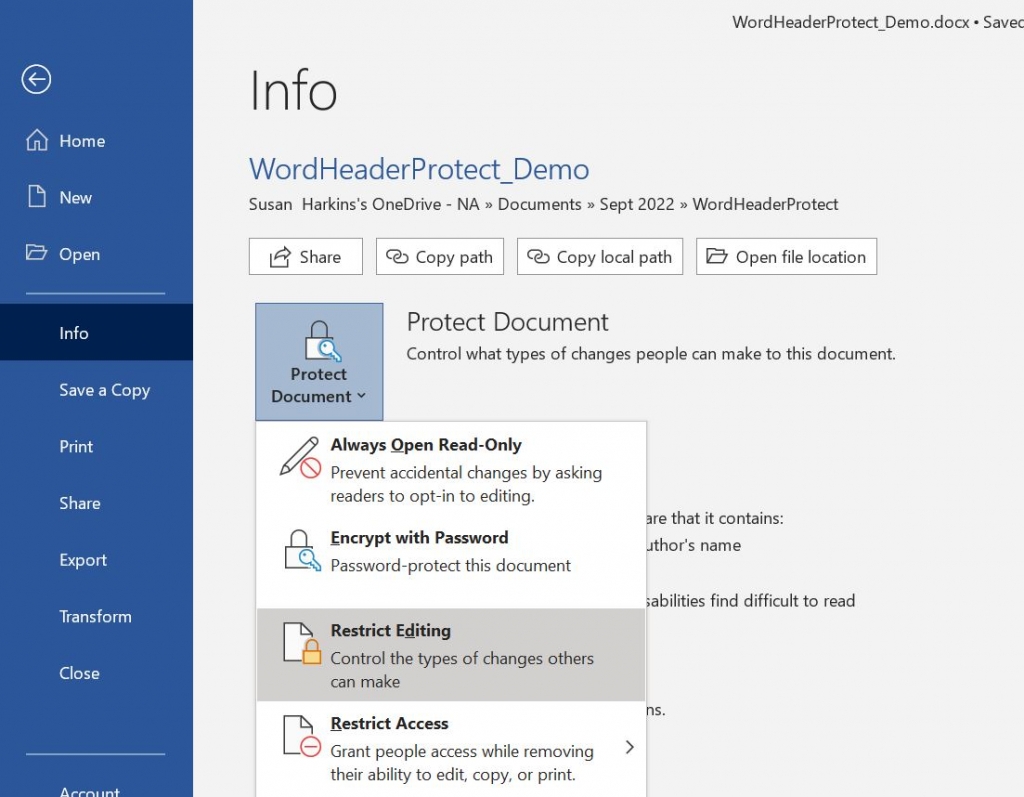This screenshot has width=1024, height=797.
Task: Click the WordHeaderProtect_Demo document title
Action: point(420,169)
